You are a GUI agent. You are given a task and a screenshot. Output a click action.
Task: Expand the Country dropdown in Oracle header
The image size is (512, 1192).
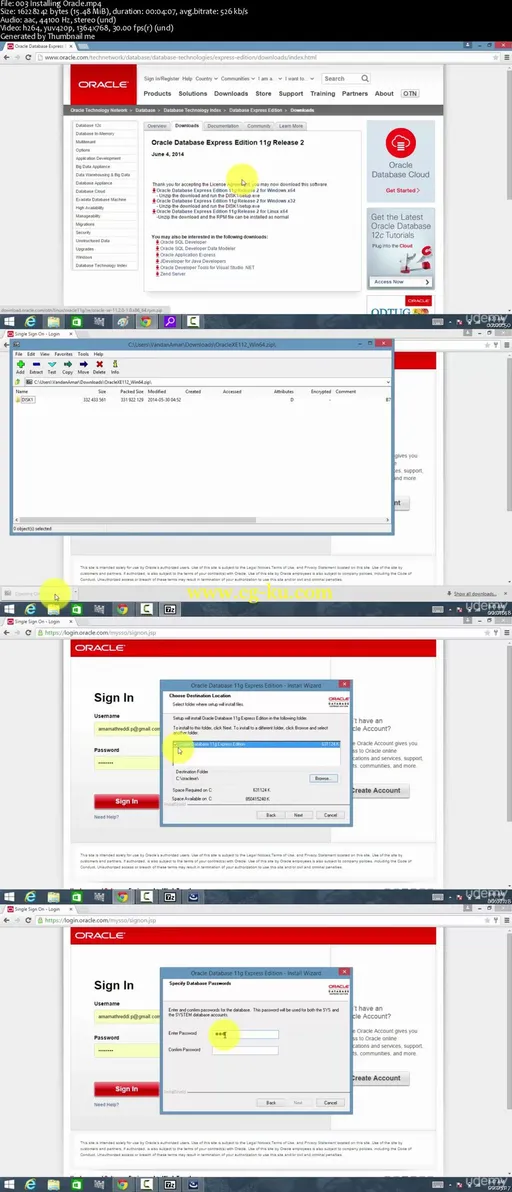206,78
